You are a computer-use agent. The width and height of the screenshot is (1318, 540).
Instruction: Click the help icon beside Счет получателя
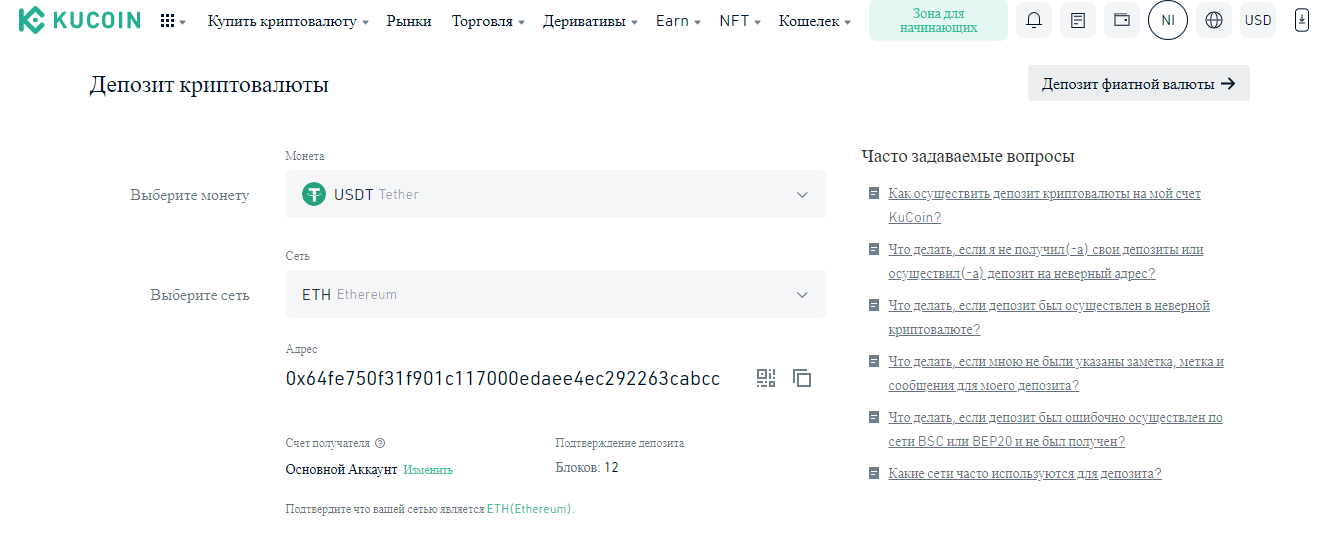point(380,443)
